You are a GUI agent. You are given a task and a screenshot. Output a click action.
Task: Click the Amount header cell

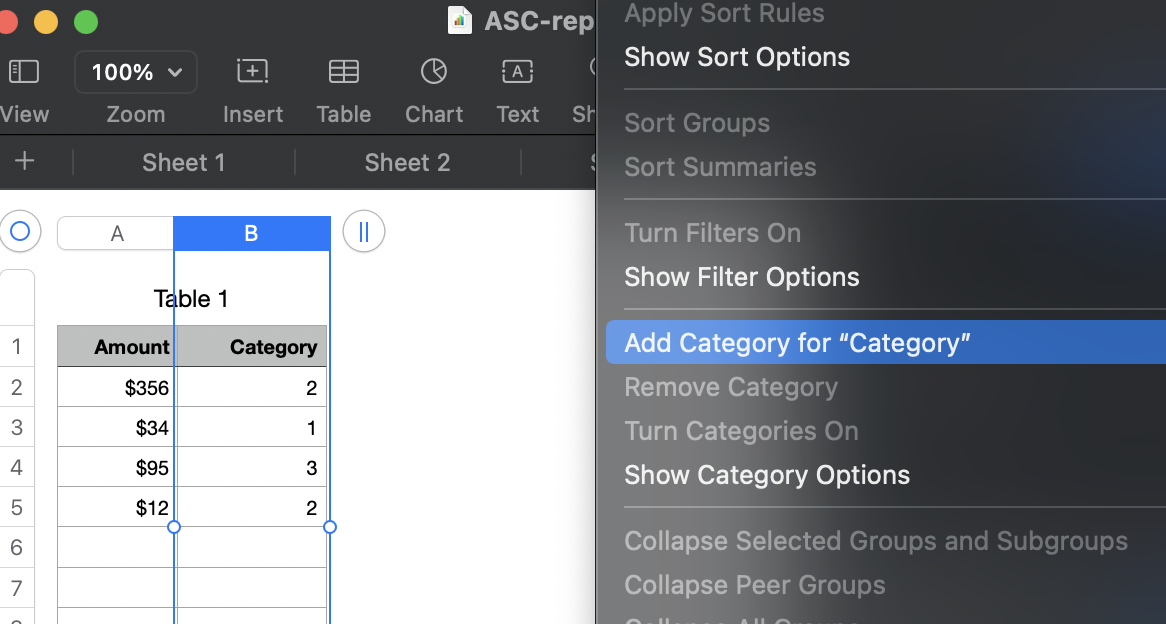[116, 347]
